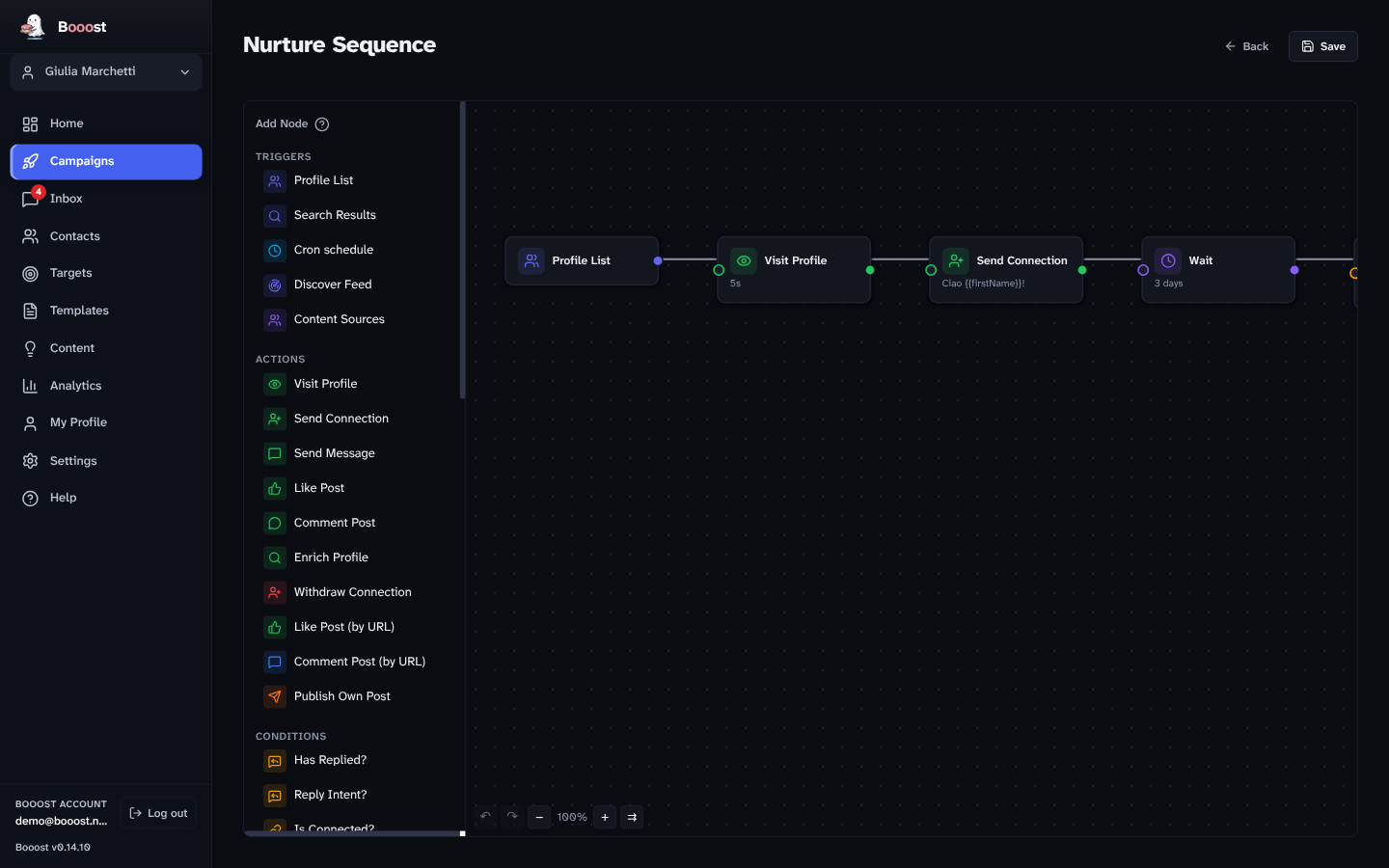Viewport: 1389px width, 868px height.
Task: Open Templates page
Action: coord(106,311)
